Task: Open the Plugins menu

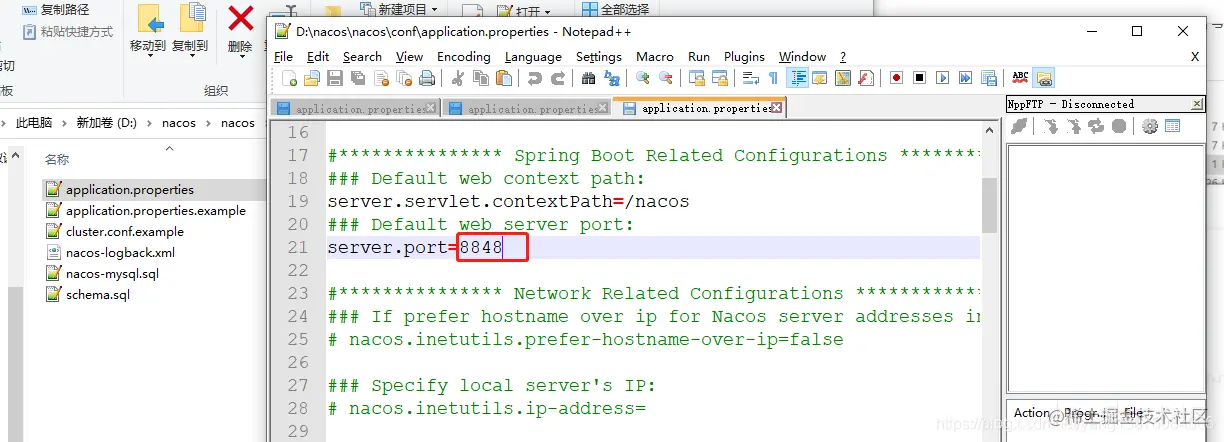Action: tap(744, 57)
